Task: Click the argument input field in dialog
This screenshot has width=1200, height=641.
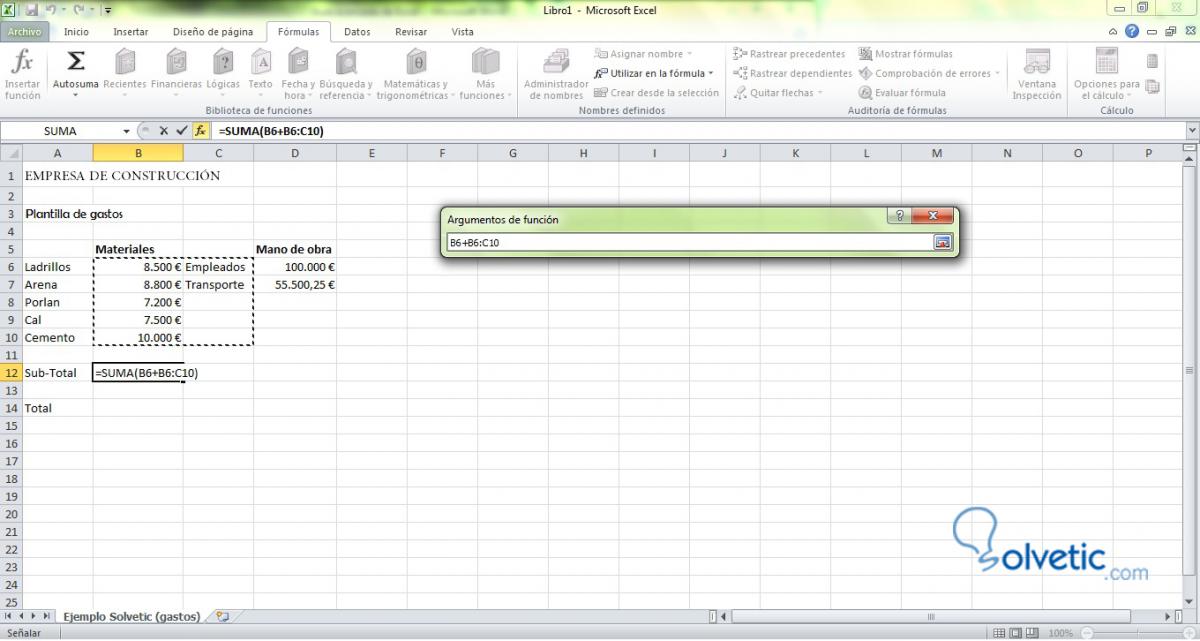Action: pos(690,242)
